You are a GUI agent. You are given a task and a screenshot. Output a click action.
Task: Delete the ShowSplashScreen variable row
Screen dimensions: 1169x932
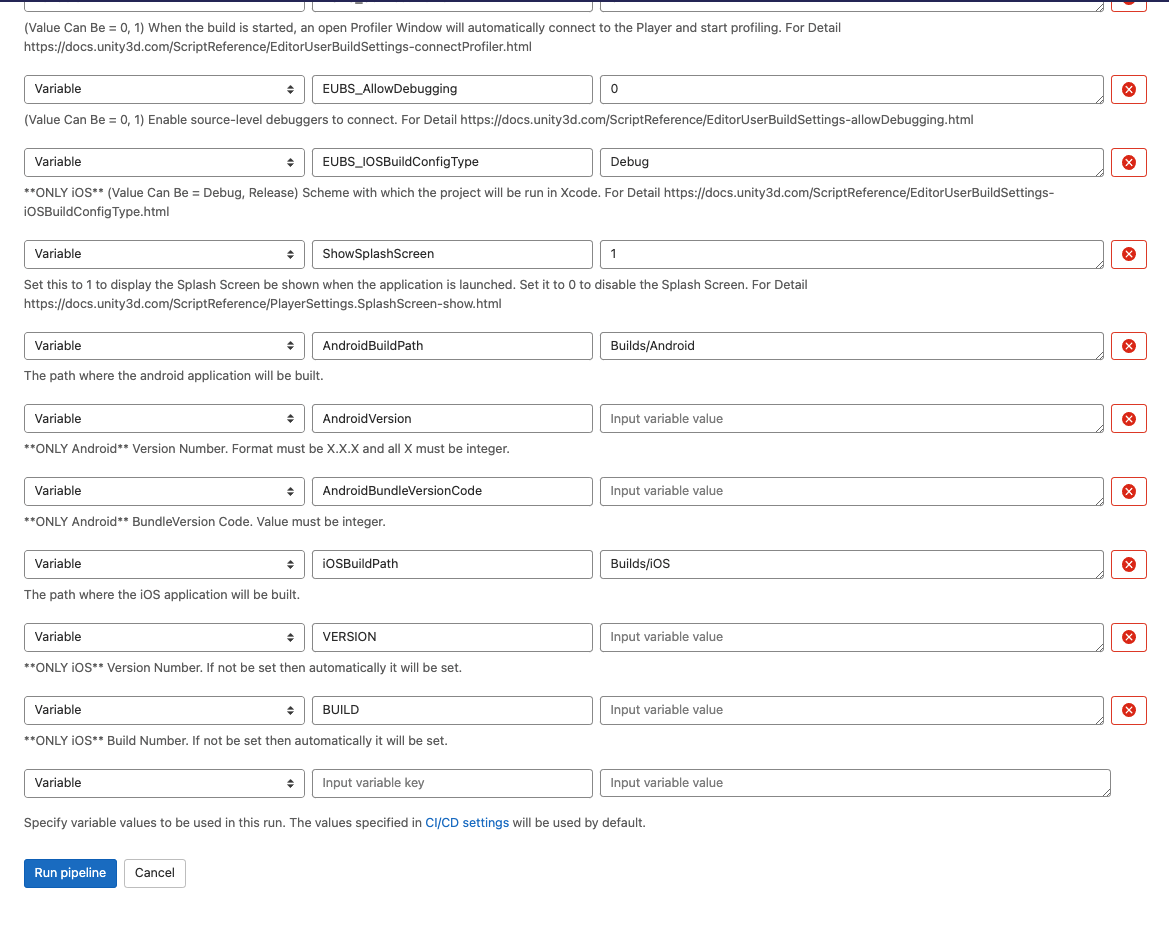1128,254
